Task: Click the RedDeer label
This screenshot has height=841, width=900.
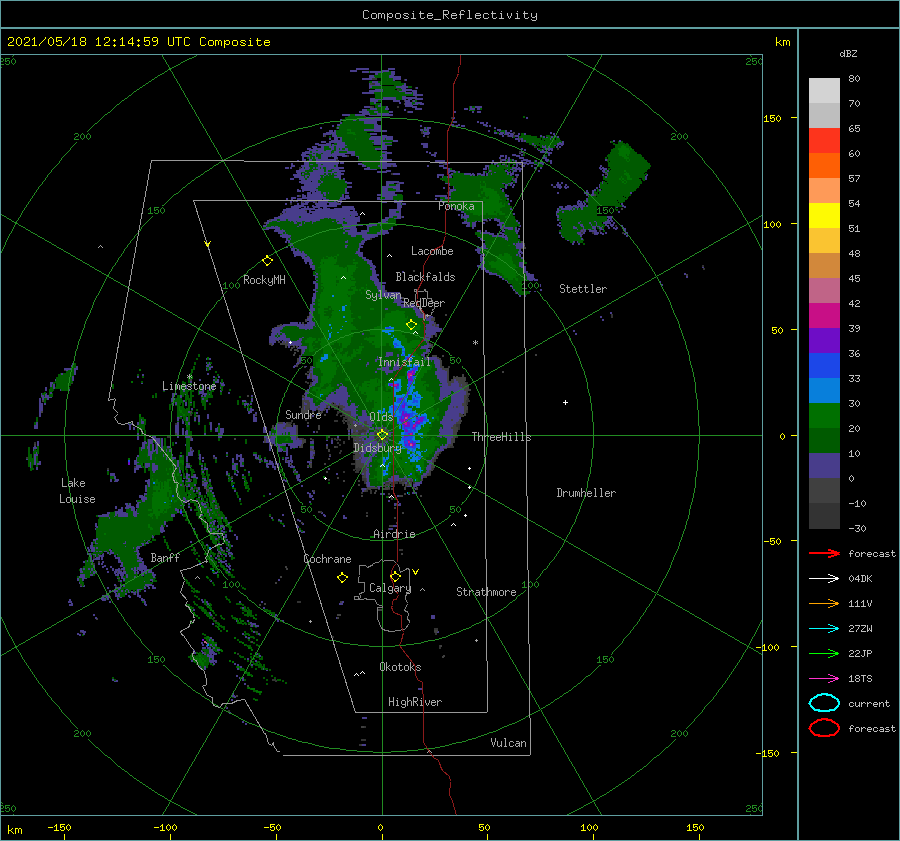Action: click(424, 303)
